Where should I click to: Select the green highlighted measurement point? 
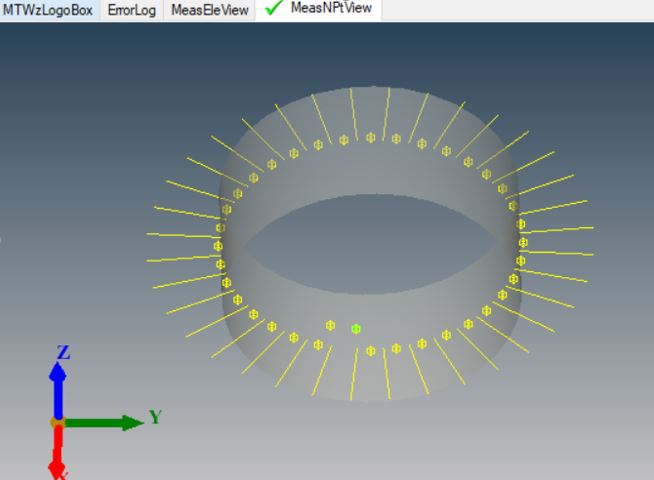click(356, 329)
